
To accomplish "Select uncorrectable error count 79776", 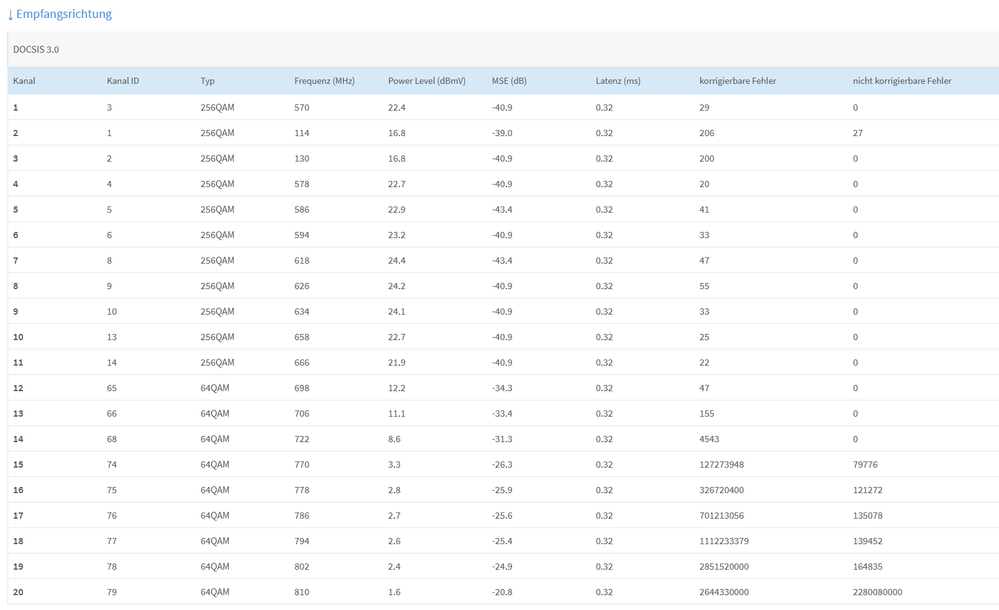I will point(865,465).
